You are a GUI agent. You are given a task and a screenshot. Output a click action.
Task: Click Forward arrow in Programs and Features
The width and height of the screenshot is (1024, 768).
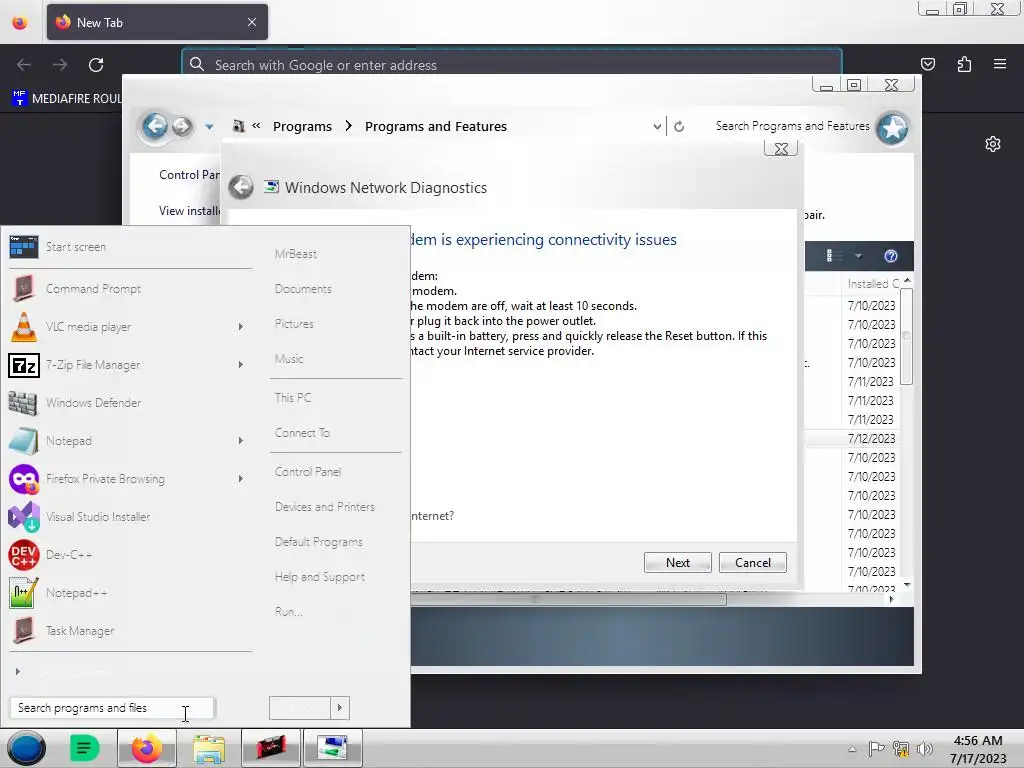pos(182,126)
